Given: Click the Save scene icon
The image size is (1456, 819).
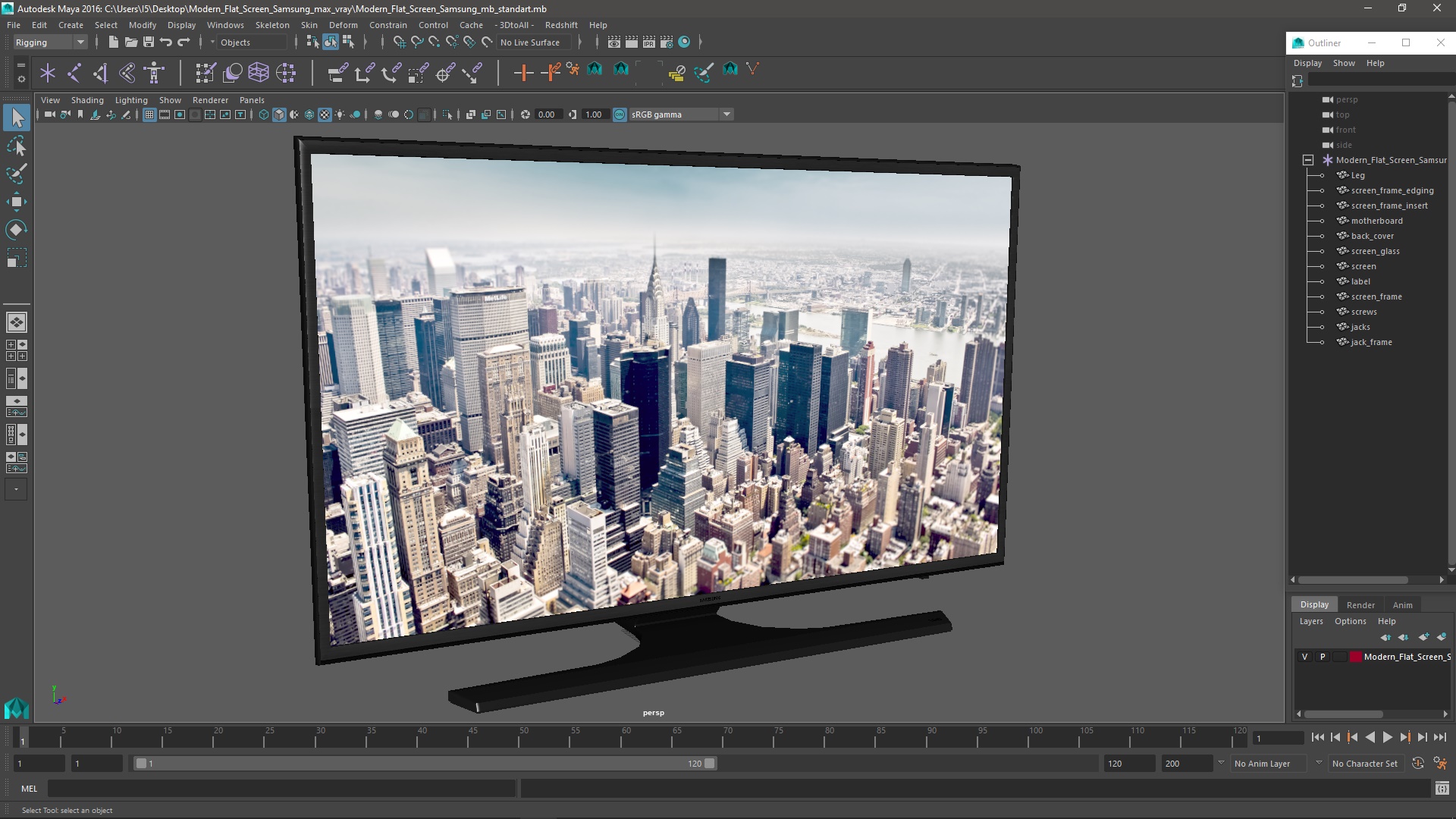Looking at the screenshot, I should point(149,42).
